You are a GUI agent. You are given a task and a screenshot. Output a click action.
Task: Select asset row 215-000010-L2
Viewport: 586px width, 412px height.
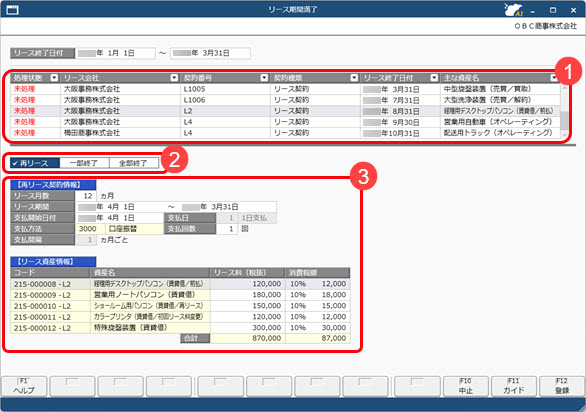click(x=180, y=306)
